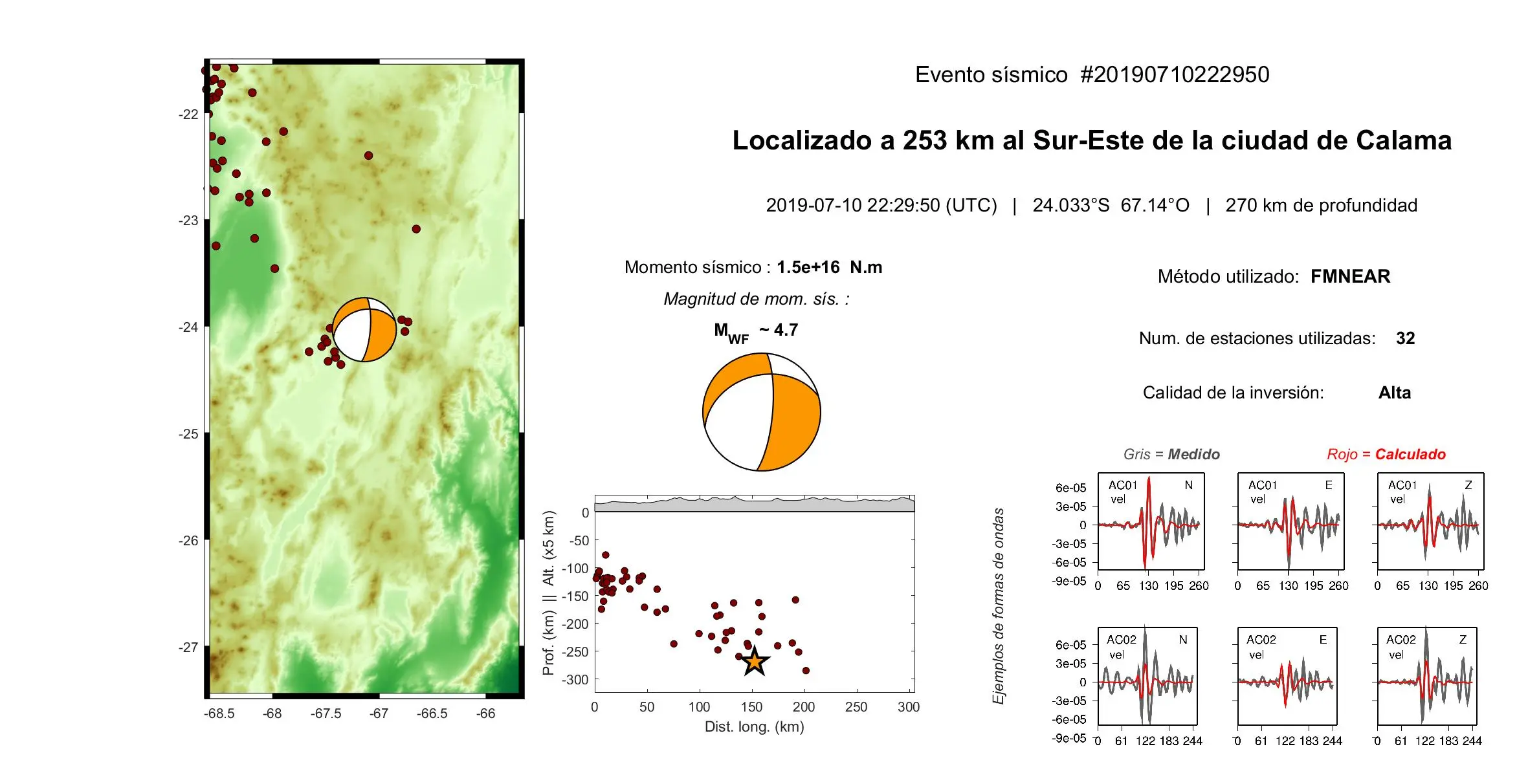Viewport: 1539px width, 784px height.
Task: Click the AC01 E velocity waveform plot
Action: point(1290,521)
